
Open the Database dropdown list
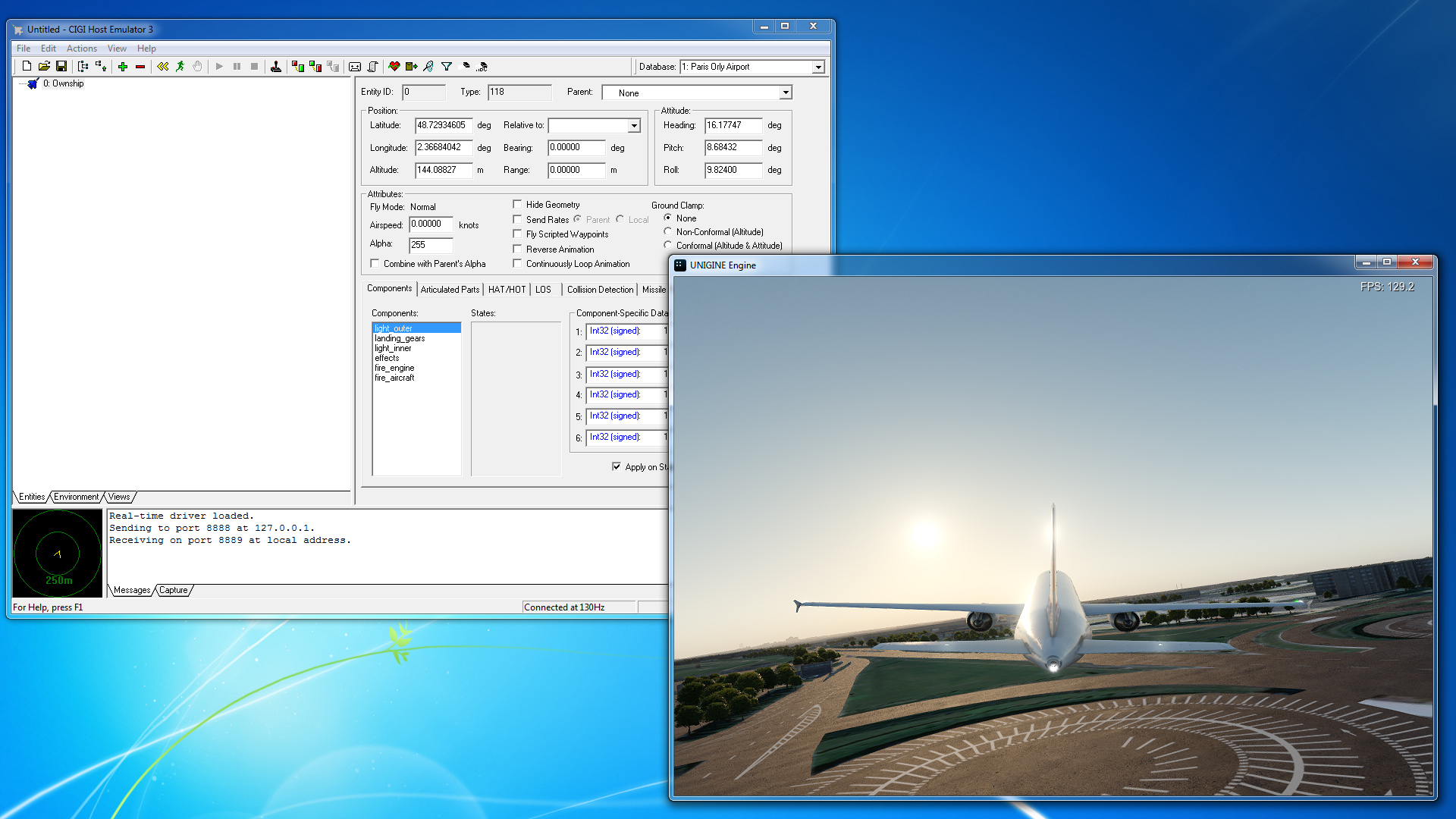[818, 67]
